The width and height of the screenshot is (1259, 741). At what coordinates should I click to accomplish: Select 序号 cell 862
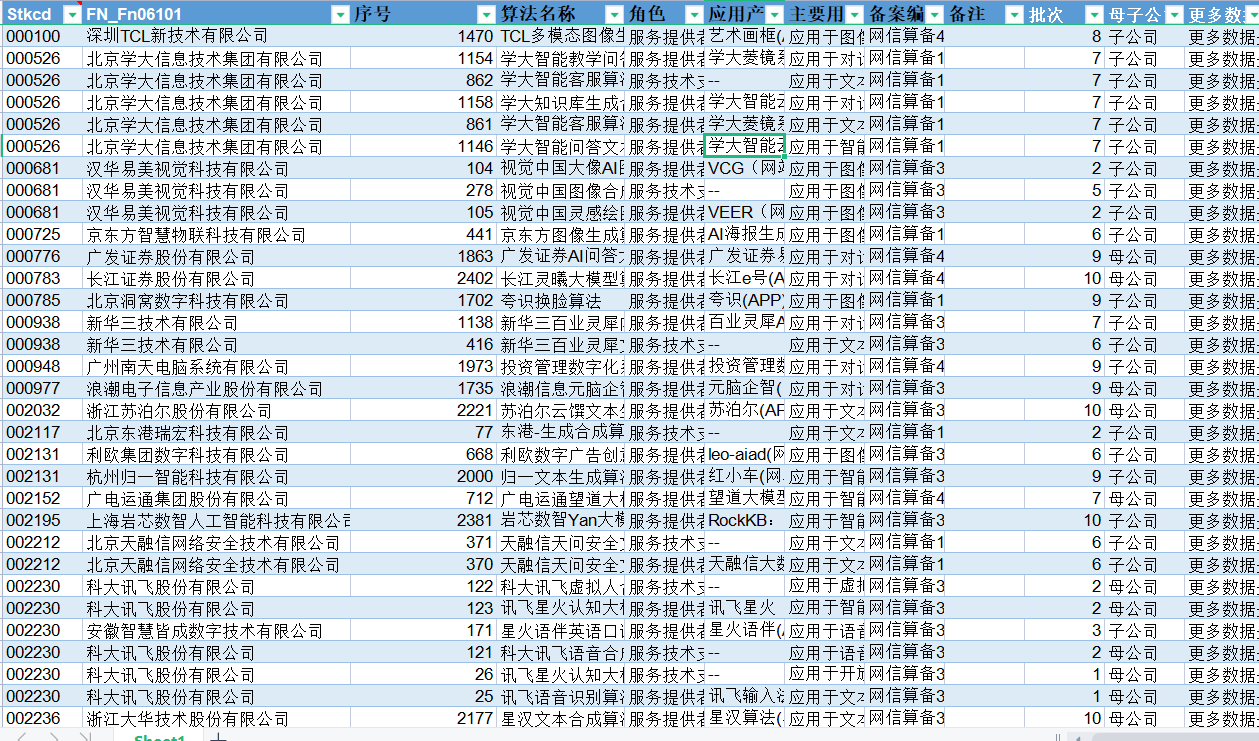pyautogui.click(x=424, y=80)
